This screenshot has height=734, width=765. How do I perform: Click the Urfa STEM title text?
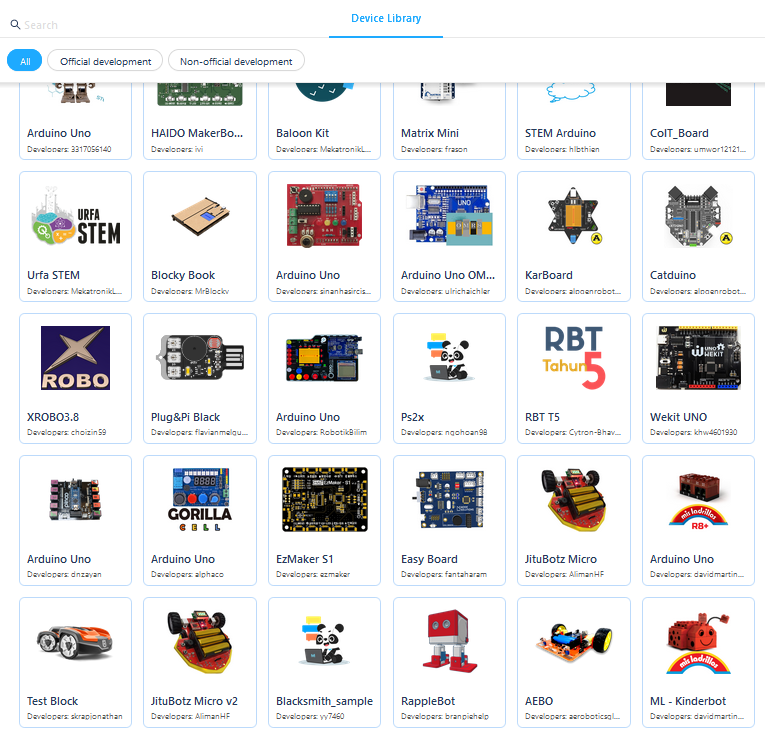click(x=53, y=275)
